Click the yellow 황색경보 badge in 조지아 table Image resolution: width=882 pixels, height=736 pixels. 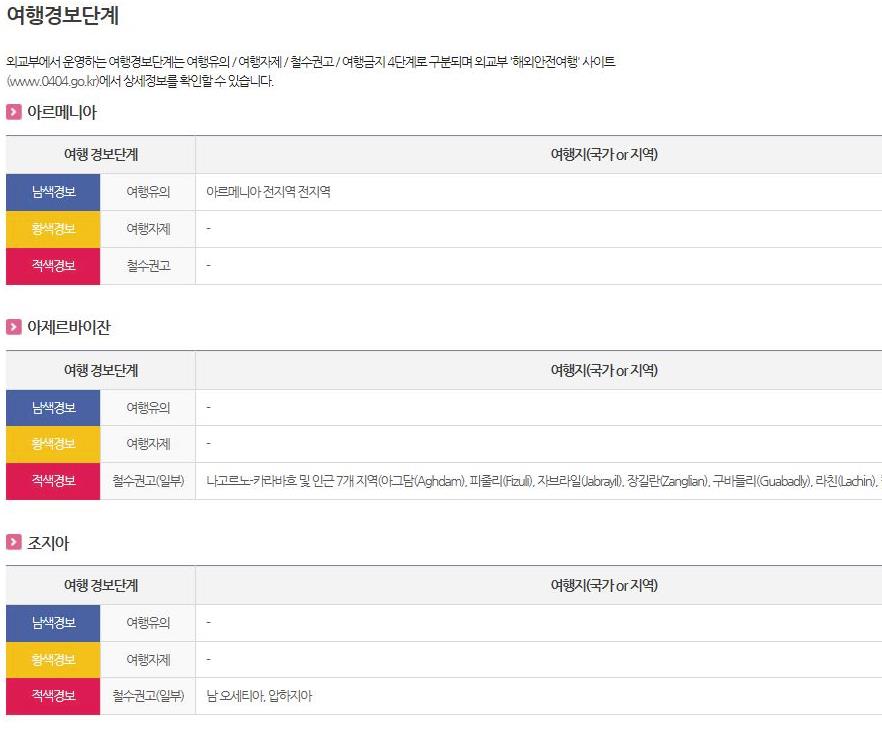[53, 659]
